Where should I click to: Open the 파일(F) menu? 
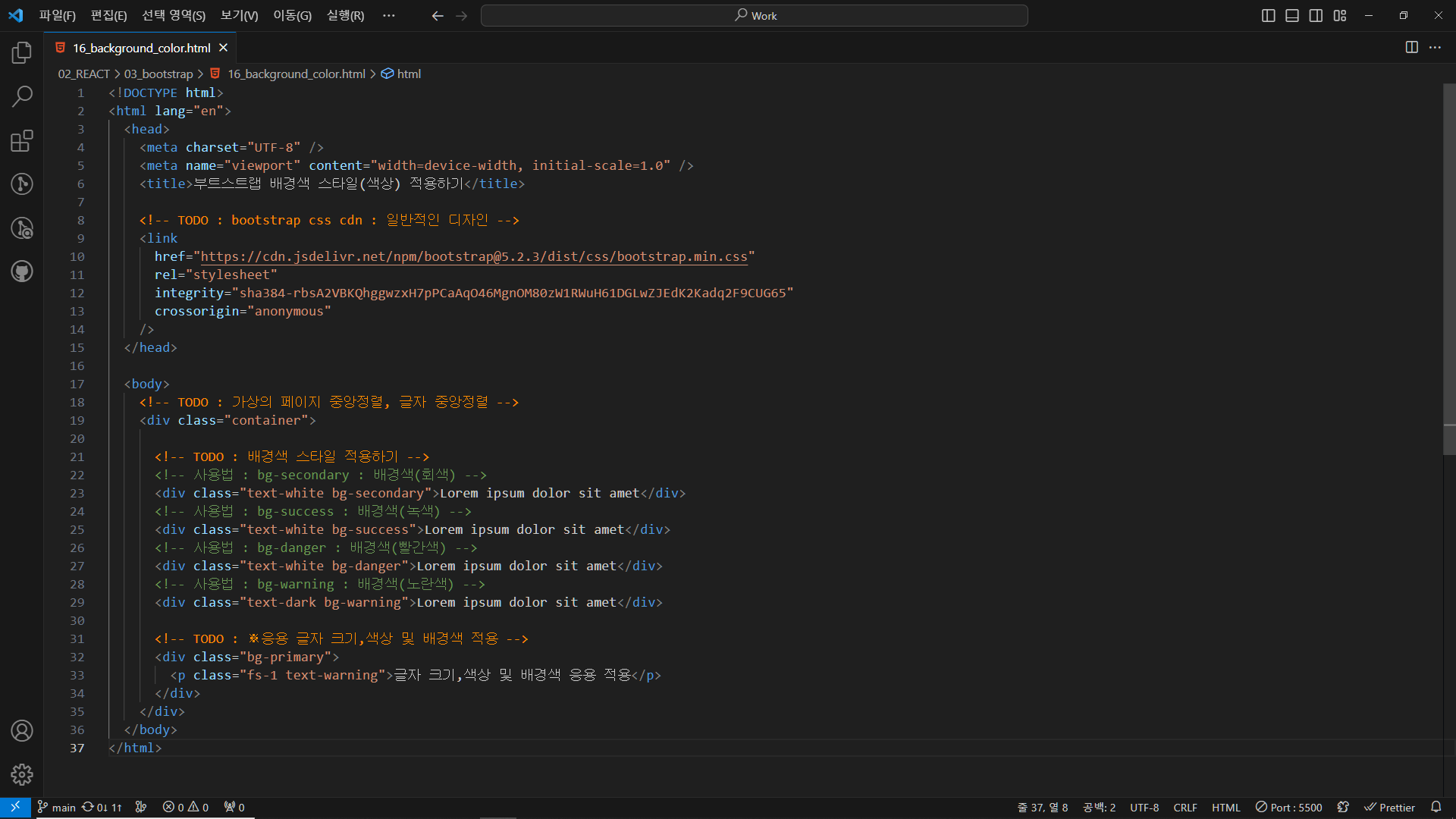pos(57,15)
